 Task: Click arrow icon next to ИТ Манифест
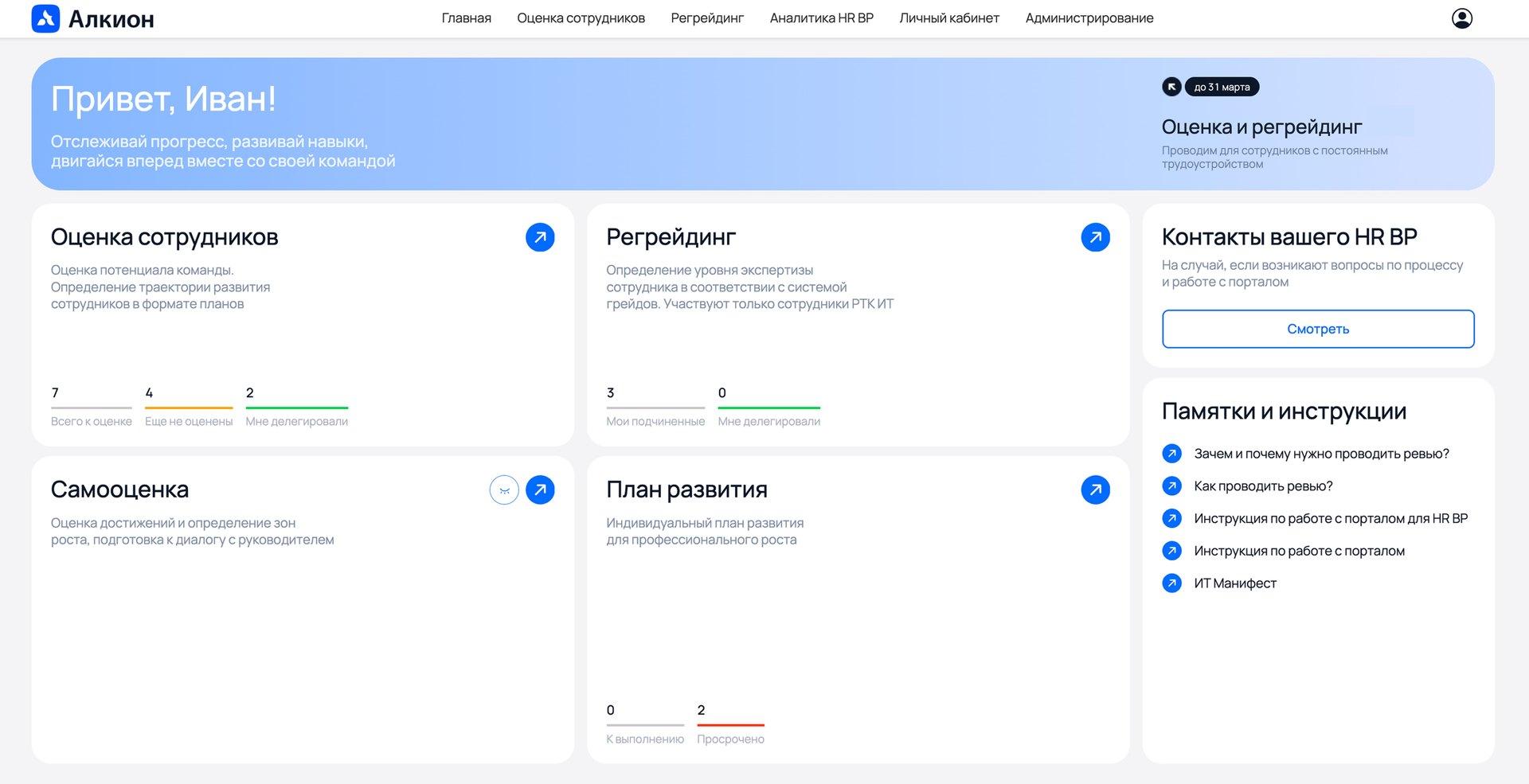tap(1171, 583)
